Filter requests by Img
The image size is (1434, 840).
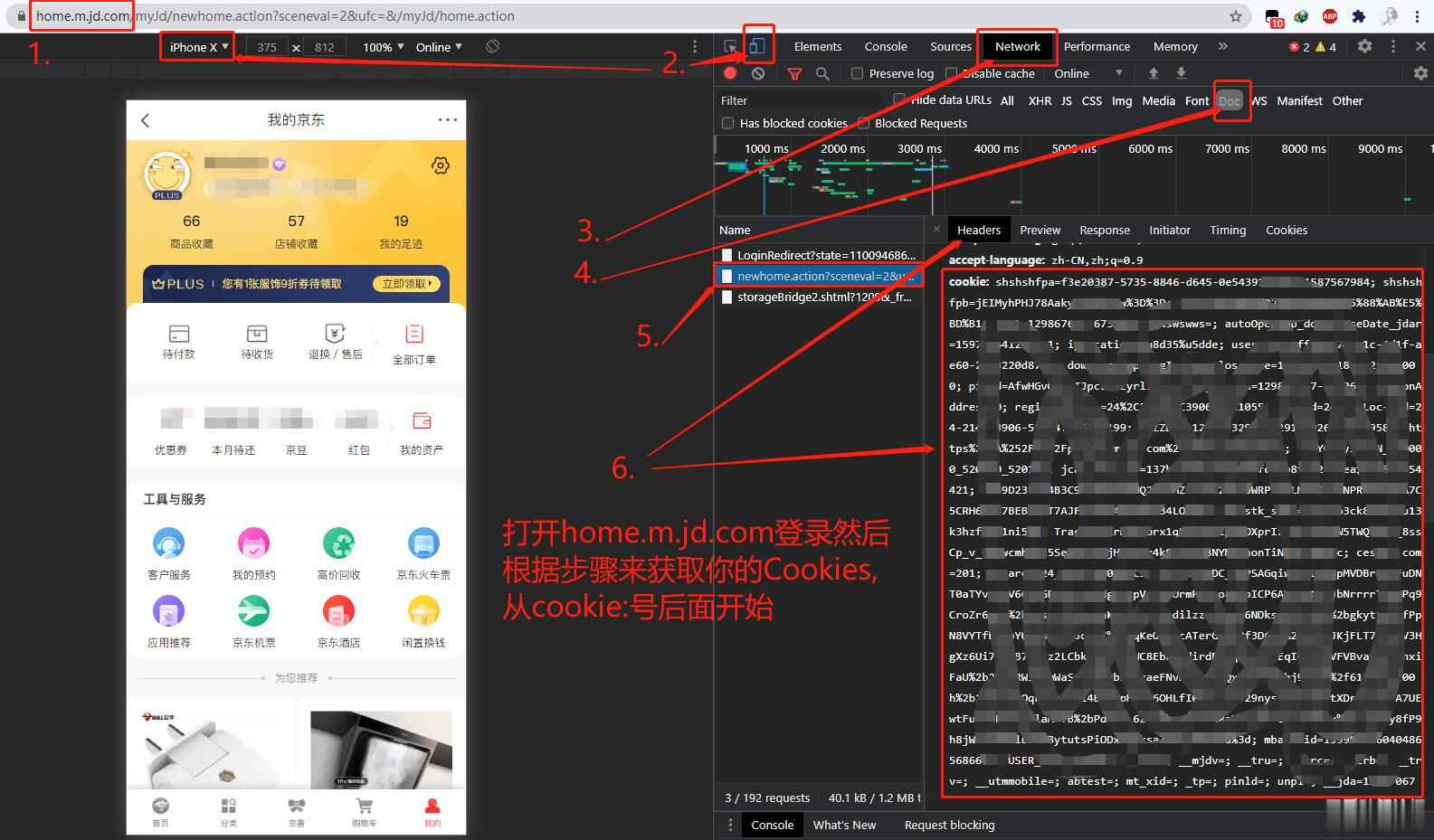[x=1122, y=101]
